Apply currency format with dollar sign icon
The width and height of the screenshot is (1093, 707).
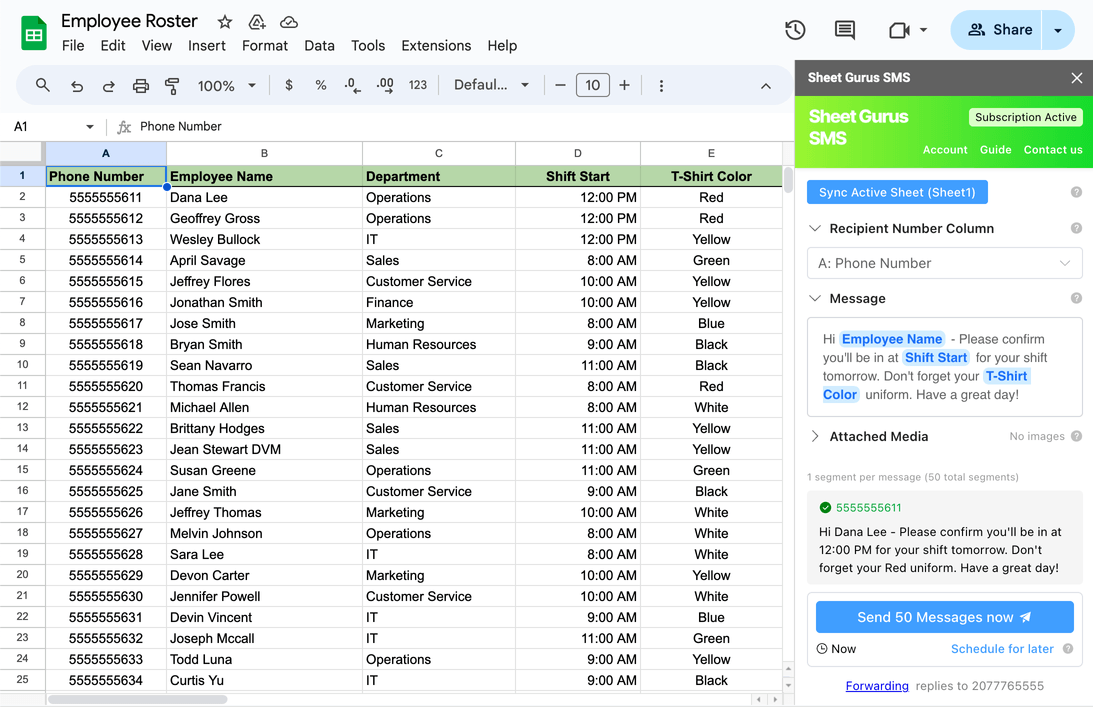tap(288, 85)
